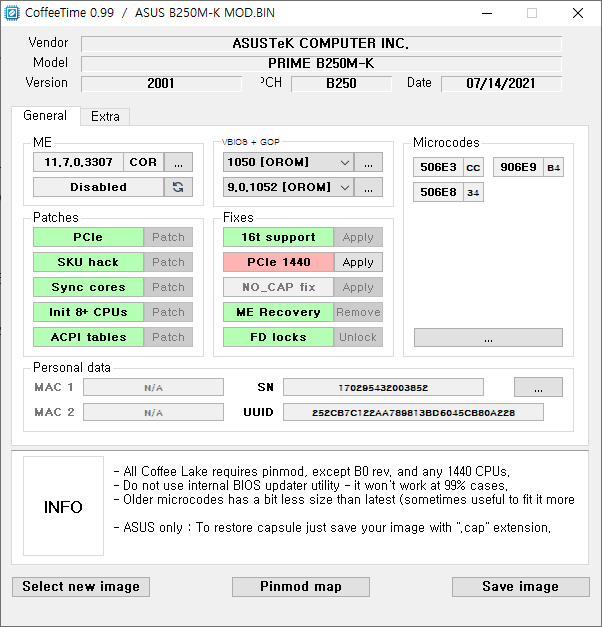Viewport: 602px width, 627px height.
Task: Click the green PCIe patch status label
Action: pos(88,237)
